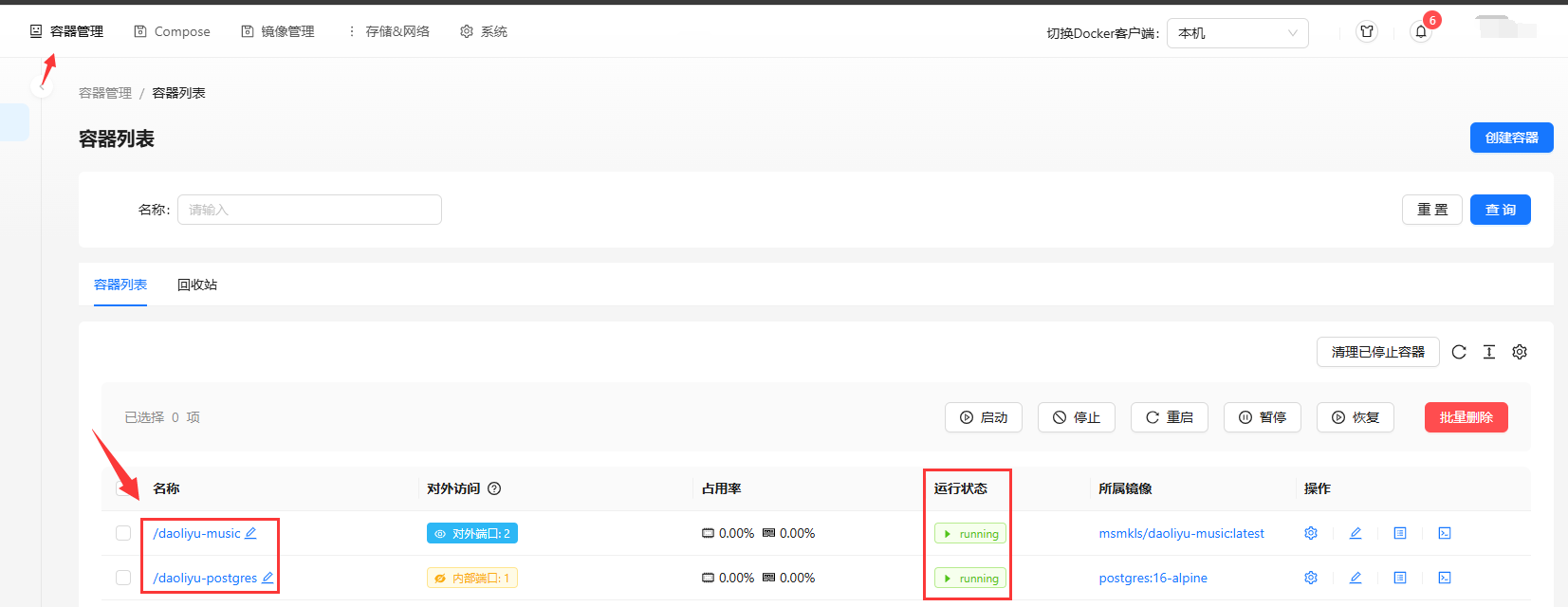Click the table refresh icon
The width and height of the screenshot is (1568, 607).
(1459, 352)
